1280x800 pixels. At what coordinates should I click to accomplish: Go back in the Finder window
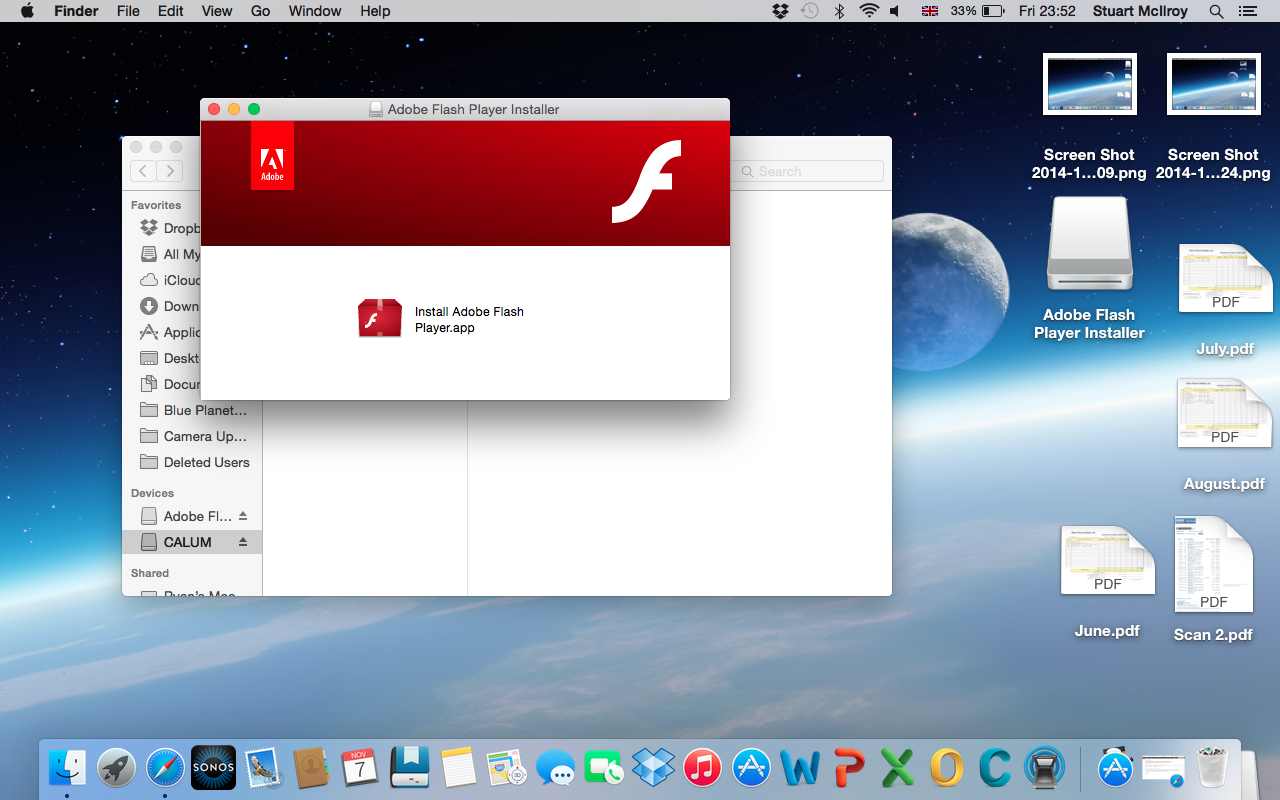pos(143,171)
